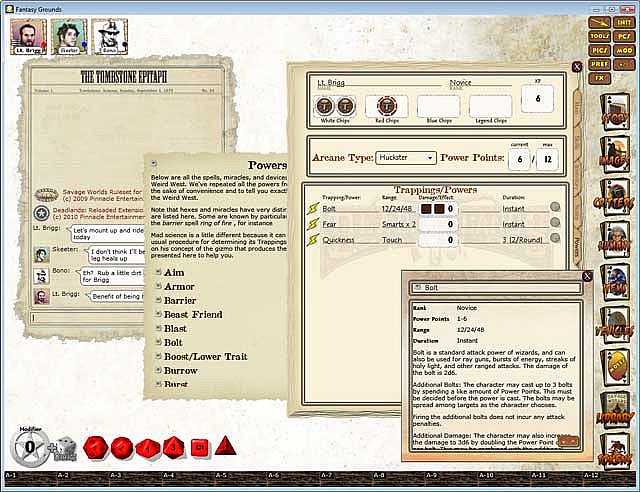Click the ten-sided red die
640x492 pixels.
(x=147, y=447)
